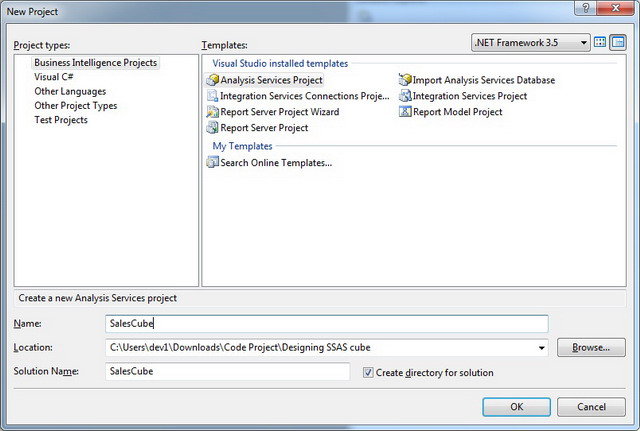Select Integration Services Connections Proje... label

304,96
